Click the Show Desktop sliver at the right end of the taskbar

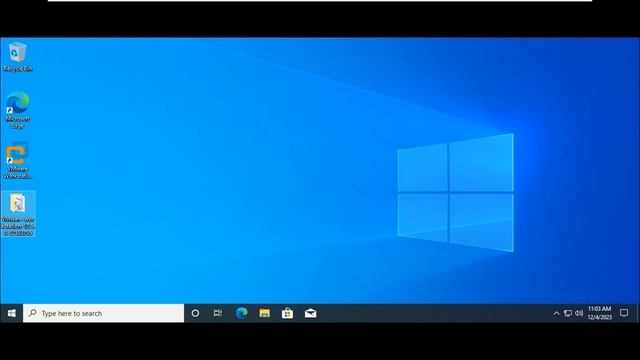(638, 313)
